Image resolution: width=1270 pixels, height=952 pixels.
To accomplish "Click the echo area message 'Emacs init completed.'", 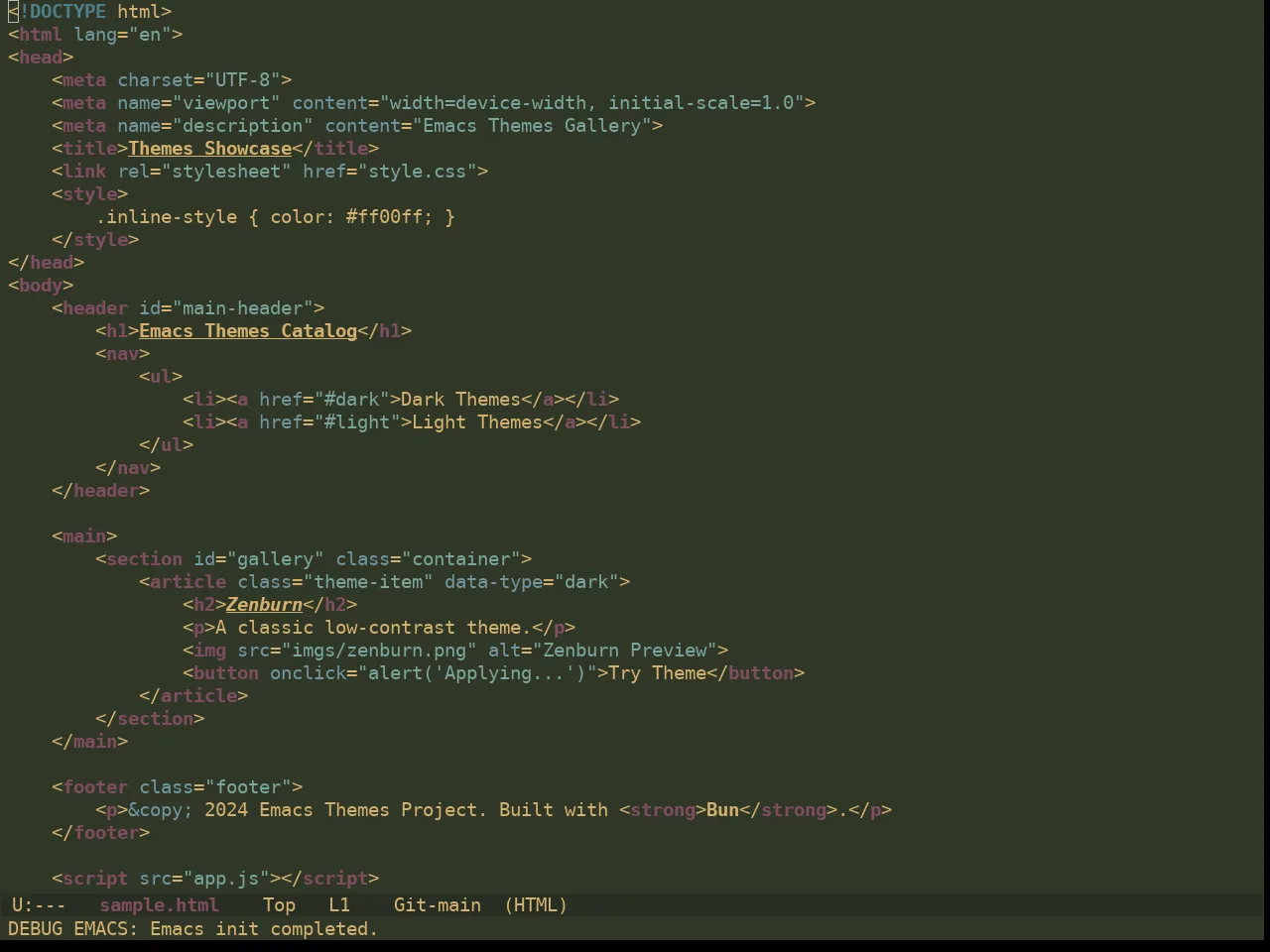I will (264, 929).
